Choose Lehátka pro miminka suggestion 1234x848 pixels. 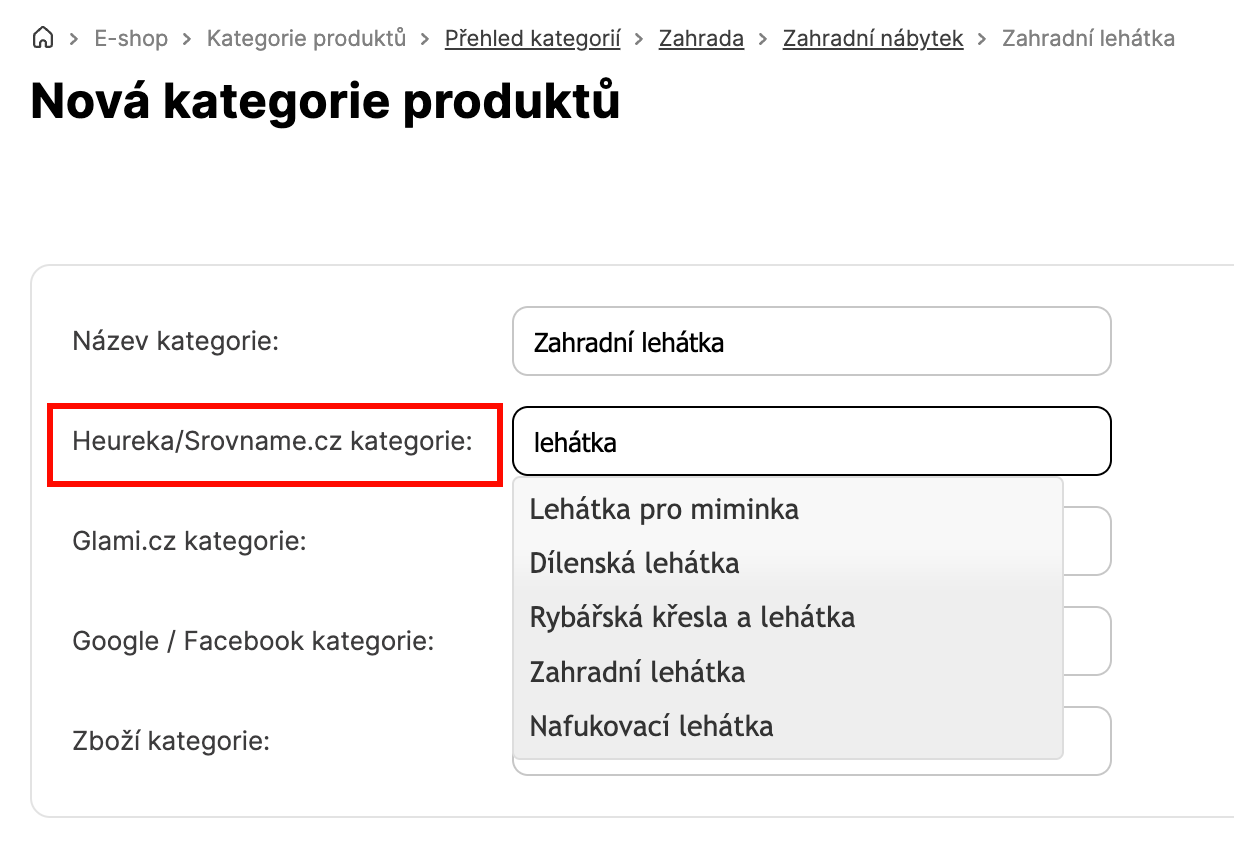(x=664, y=510)
